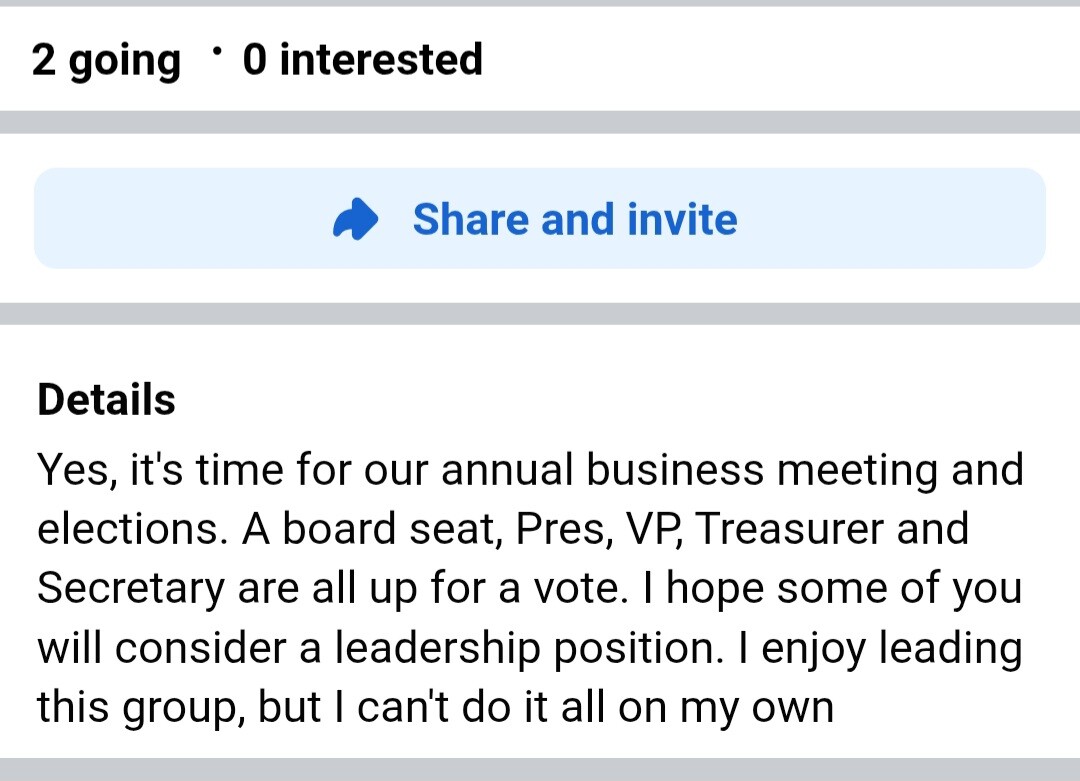This screenshot has width=1080, height=781.
Task: Open the list of 2 going
Action: (x=106, y=60)
